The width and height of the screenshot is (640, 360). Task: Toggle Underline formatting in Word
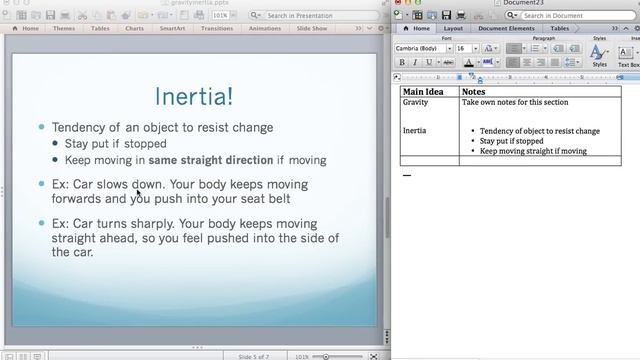tap(429, 62)
